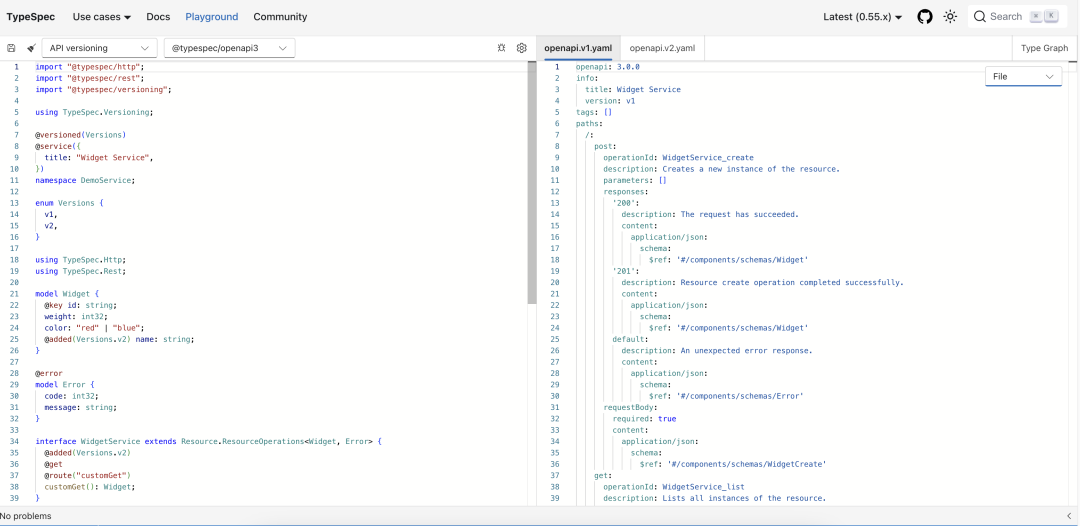Click the editor vertical scrollbar thumb
The height and width of the screenshot is (526, 1080).
click(532, 182)
